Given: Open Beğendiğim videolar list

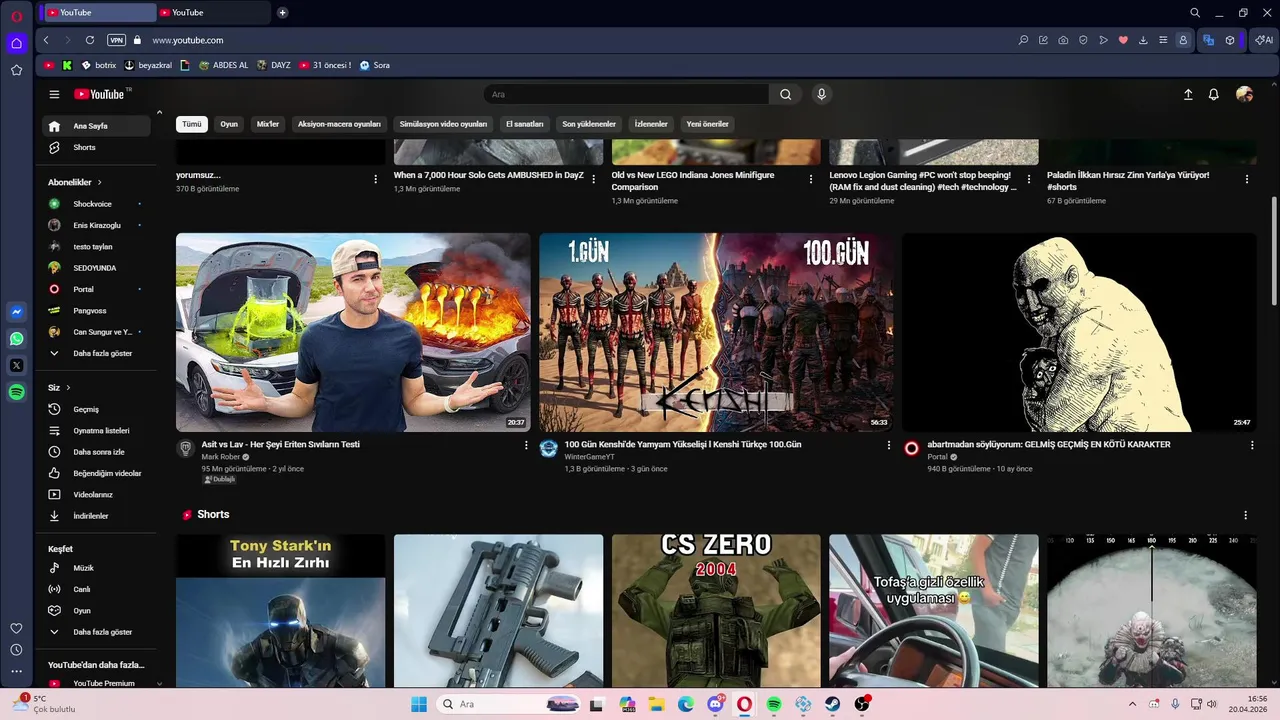Looking at the screenshot, I should click(96, 473).
